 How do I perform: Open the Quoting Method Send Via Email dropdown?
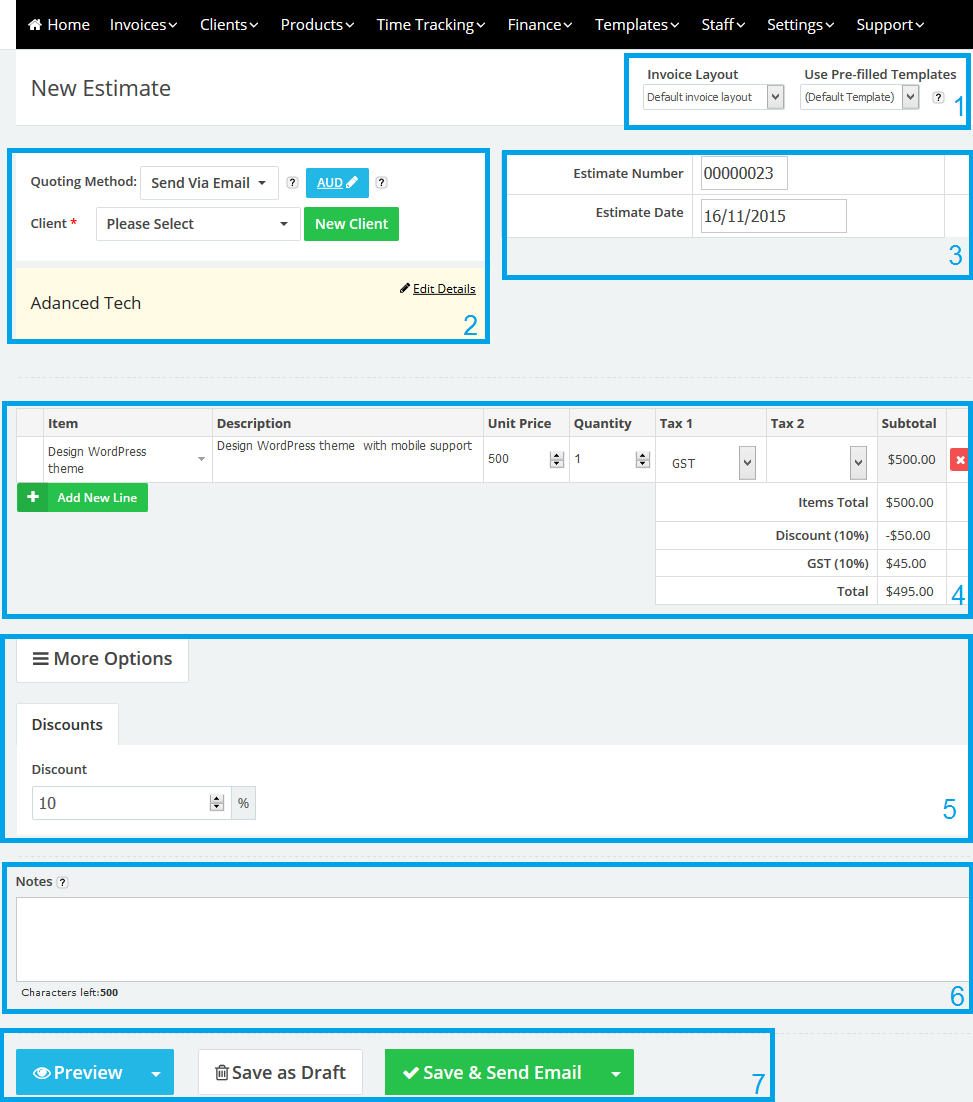209,183
